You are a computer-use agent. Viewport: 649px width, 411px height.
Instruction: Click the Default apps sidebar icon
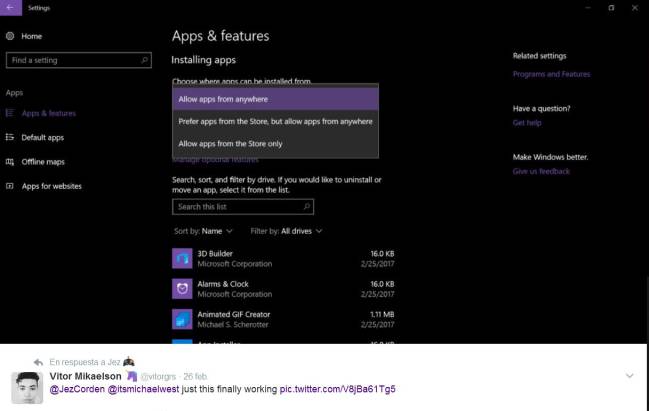point(10,137)
